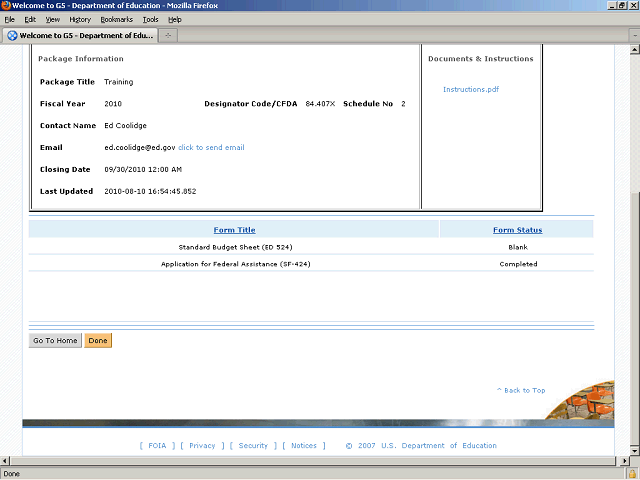The height and width of the screenshot is (480, 640).
Task: Click the 'Blank' form status cell
Action: tap(518, 247)
